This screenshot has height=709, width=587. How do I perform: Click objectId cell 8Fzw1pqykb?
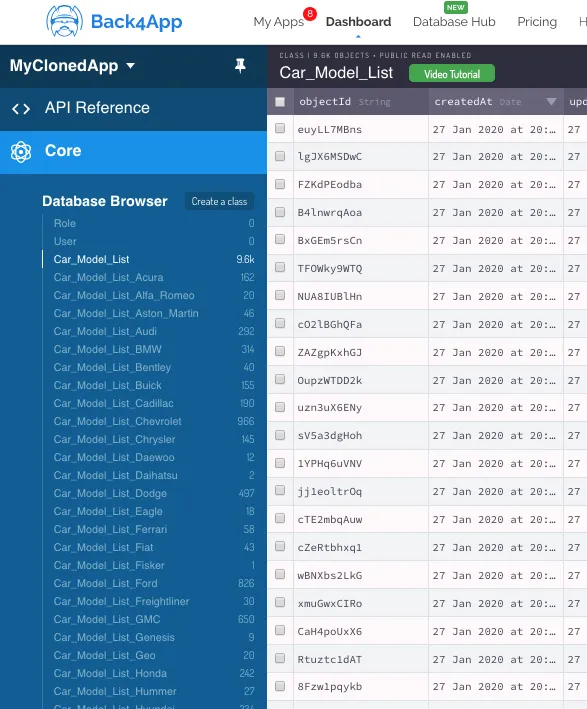coord(361,687)
